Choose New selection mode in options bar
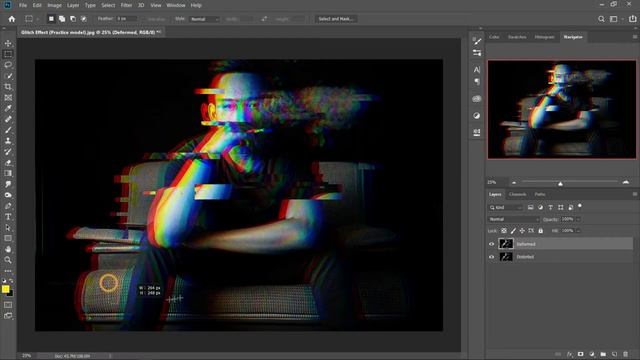The width and height of the screenshot is (640, 360). pos(51,19)
